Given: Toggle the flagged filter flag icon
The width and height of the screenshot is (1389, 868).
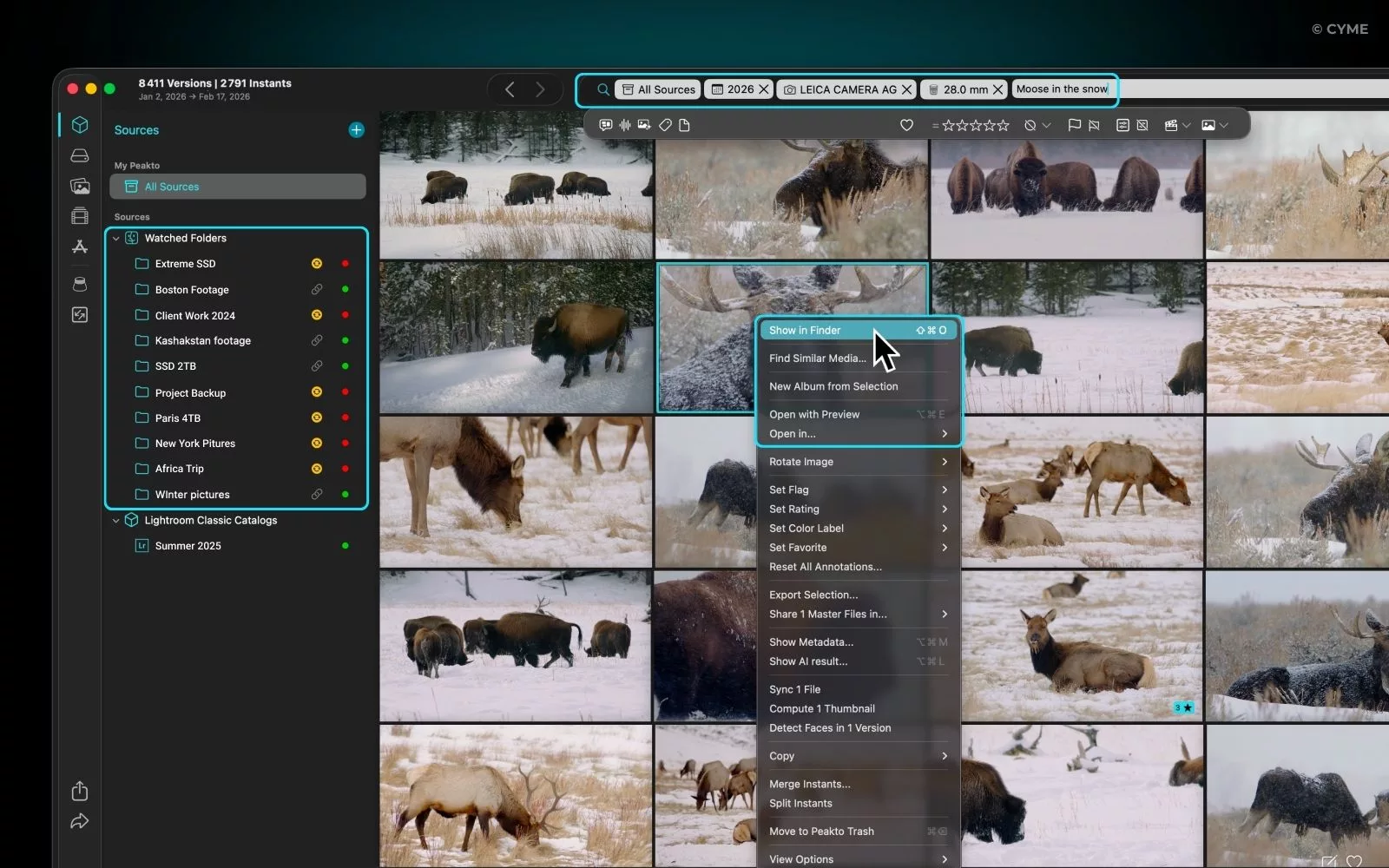Looking at the screenshot, I should pos(1074,125).
